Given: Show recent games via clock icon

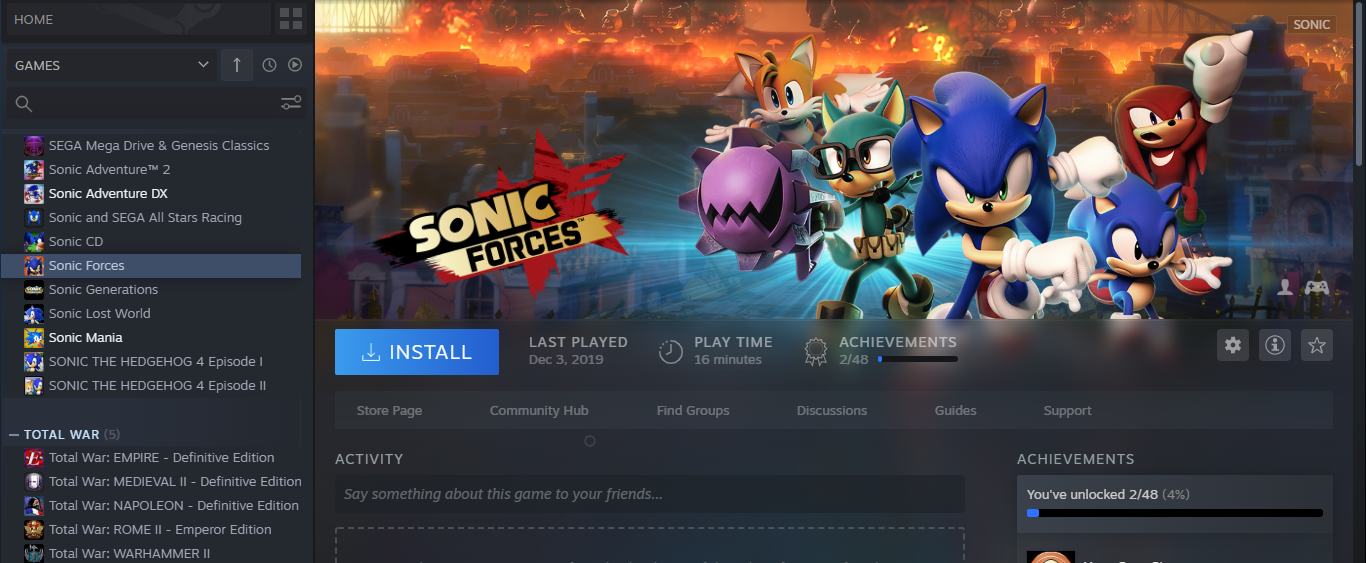Looking at the screenshot, I should pyautogui.click(x=269, y=65).
